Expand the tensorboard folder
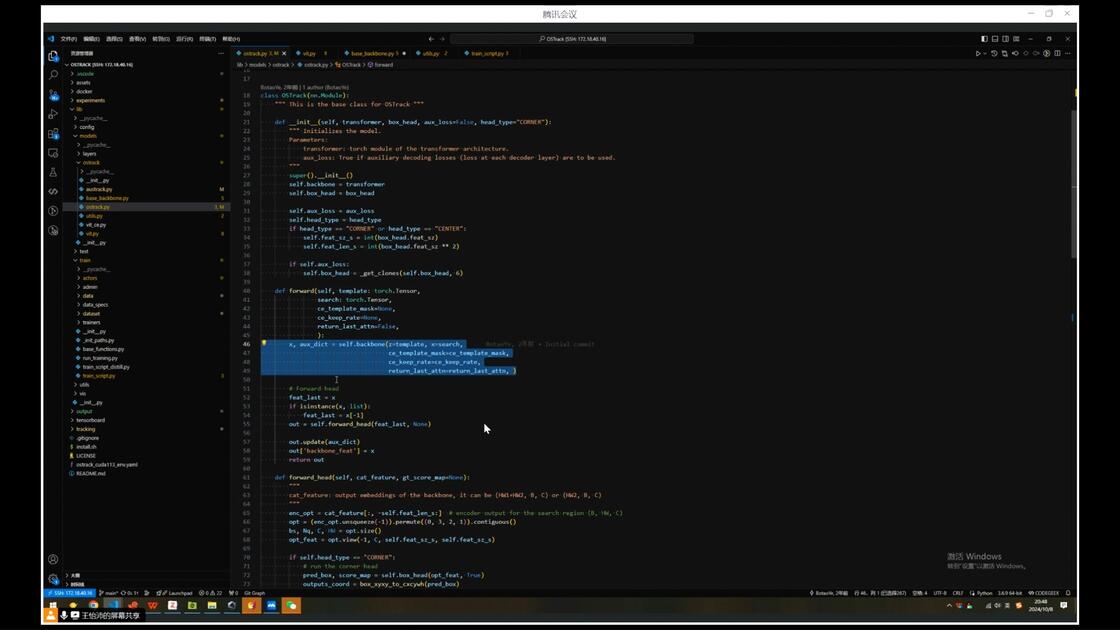1120x630 pixels. click(146, 420)
